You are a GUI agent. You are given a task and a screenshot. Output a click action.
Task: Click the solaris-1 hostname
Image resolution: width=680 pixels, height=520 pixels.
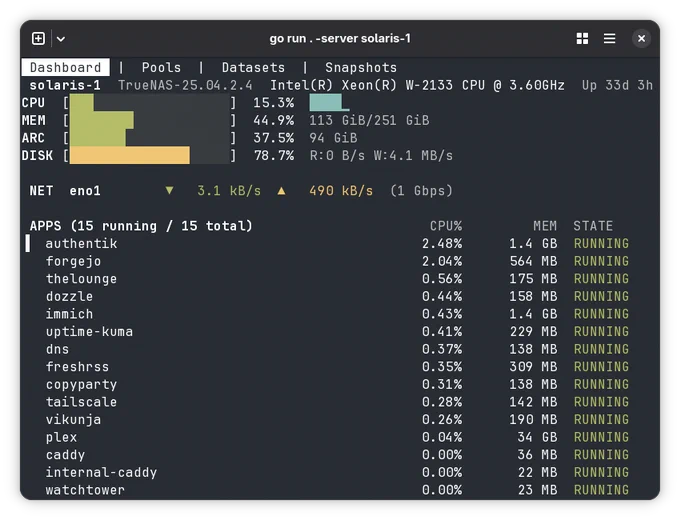click(65, 85)
